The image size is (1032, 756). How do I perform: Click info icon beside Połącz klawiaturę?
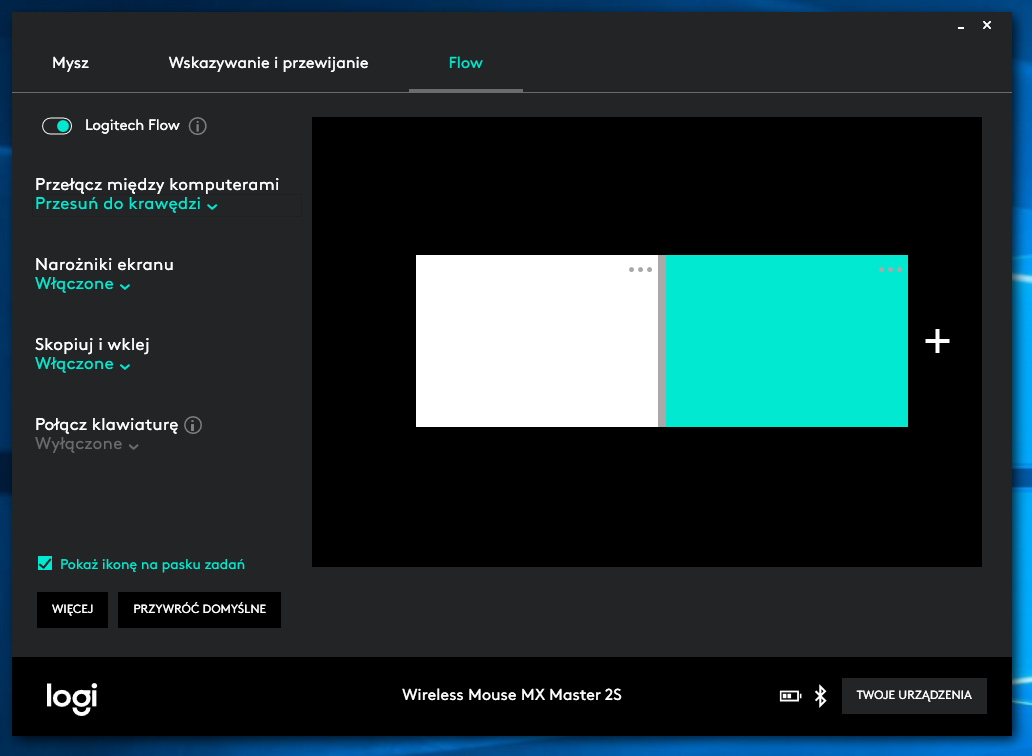pyautogui.click(x=193, y=425)
